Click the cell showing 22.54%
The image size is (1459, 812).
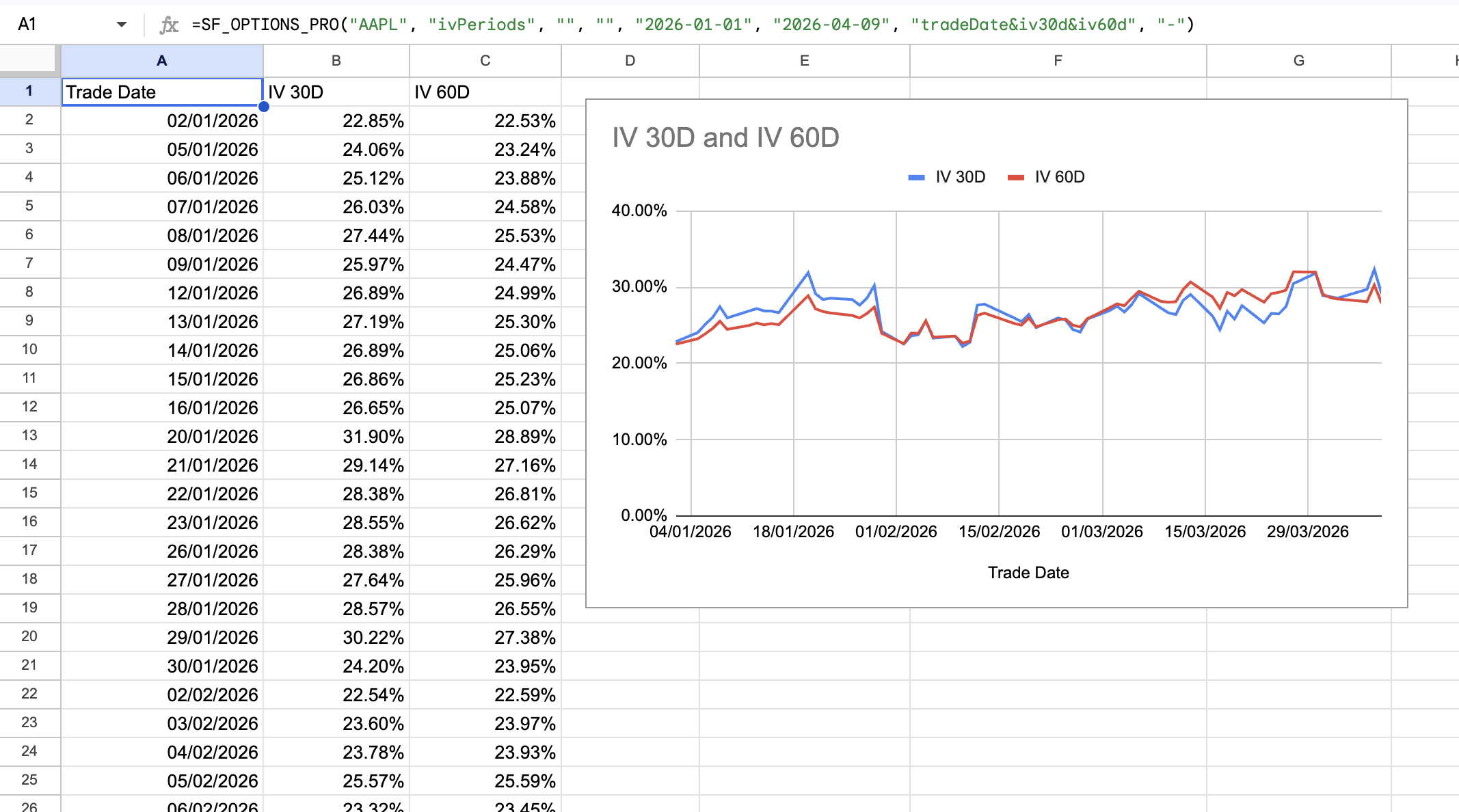click(x=336, y=695)
